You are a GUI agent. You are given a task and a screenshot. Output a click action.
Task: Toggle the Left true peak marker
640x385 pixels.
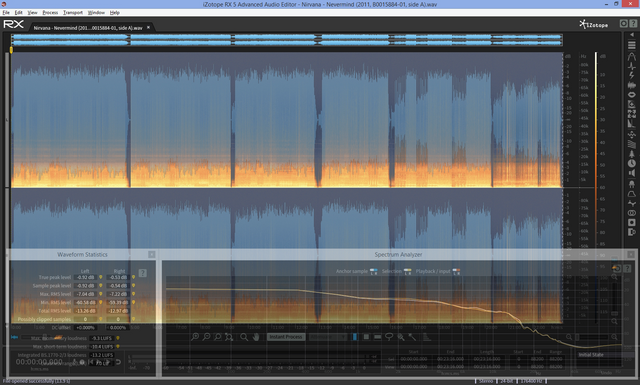click(100, 277)
